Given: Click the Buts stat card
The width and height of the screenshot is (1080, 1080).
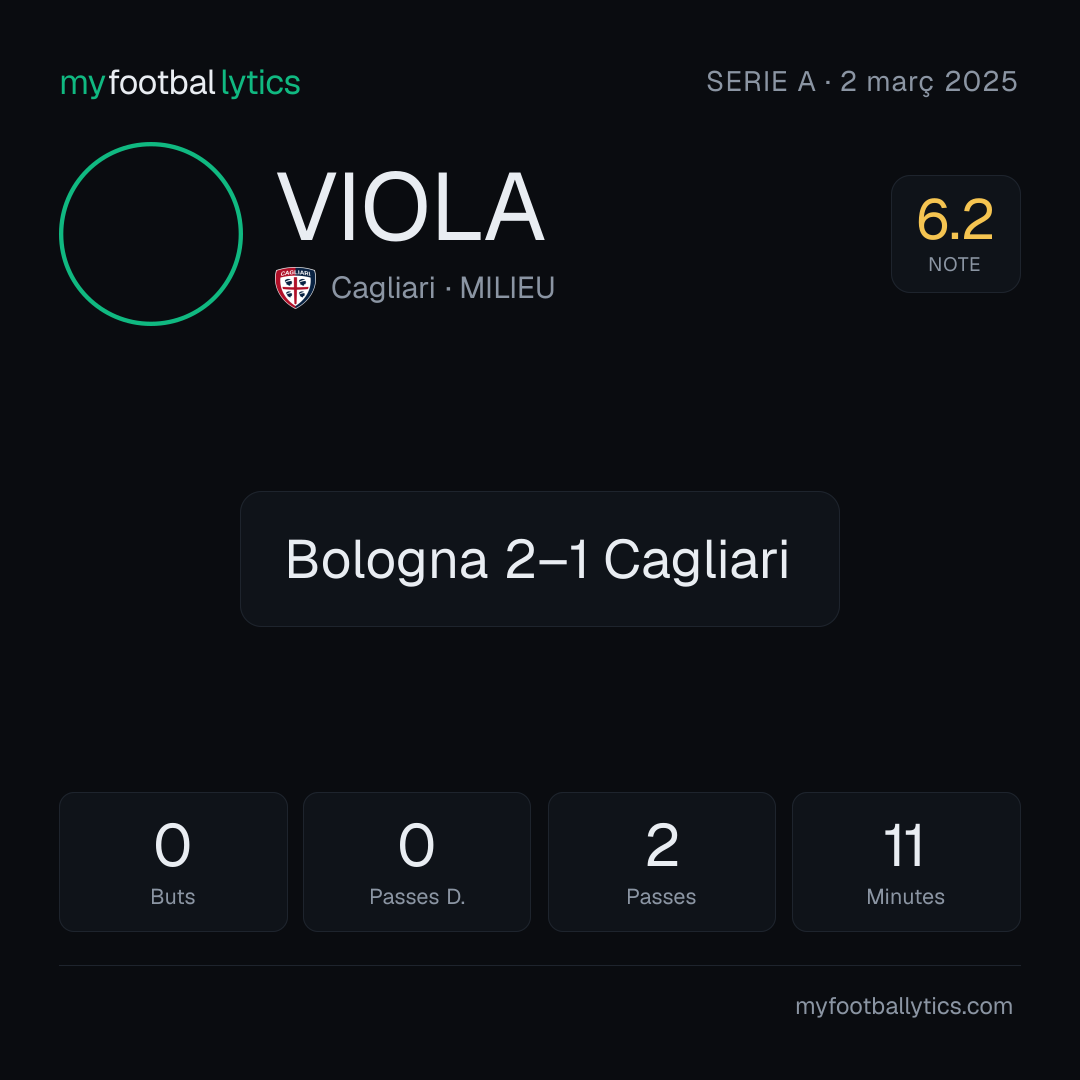Looking at the screenshot, I should [x=173, y=862].
